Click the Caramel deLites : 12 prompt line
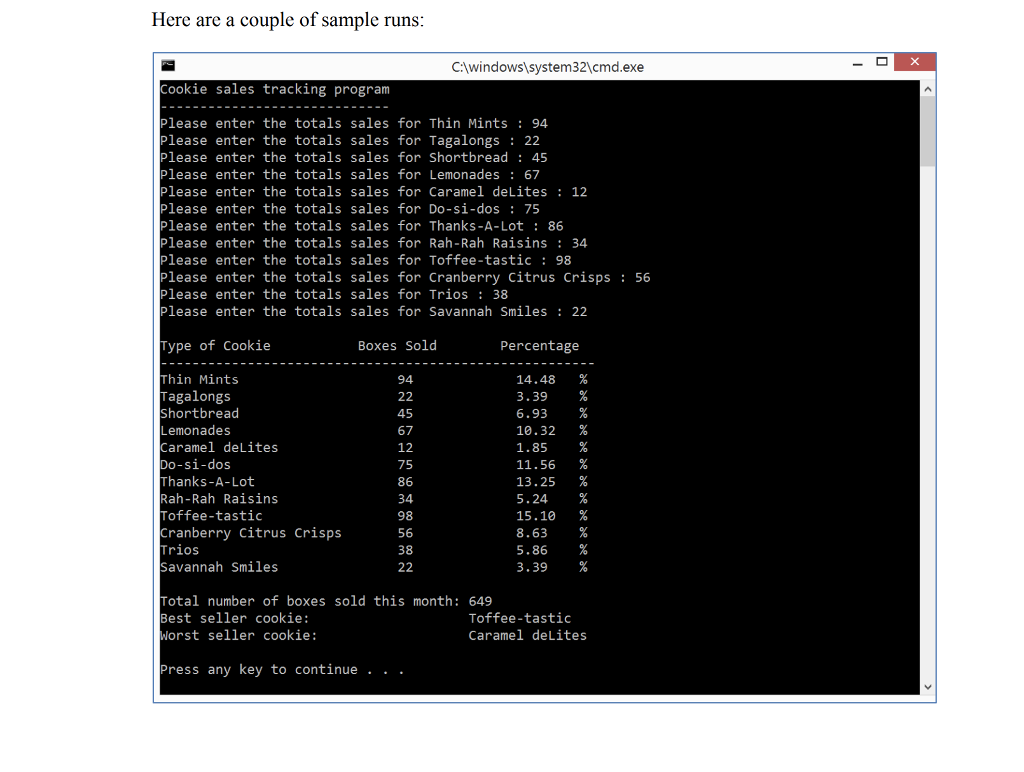The width and height of the screenshot is (1024, 772). [x=374, y=191]
